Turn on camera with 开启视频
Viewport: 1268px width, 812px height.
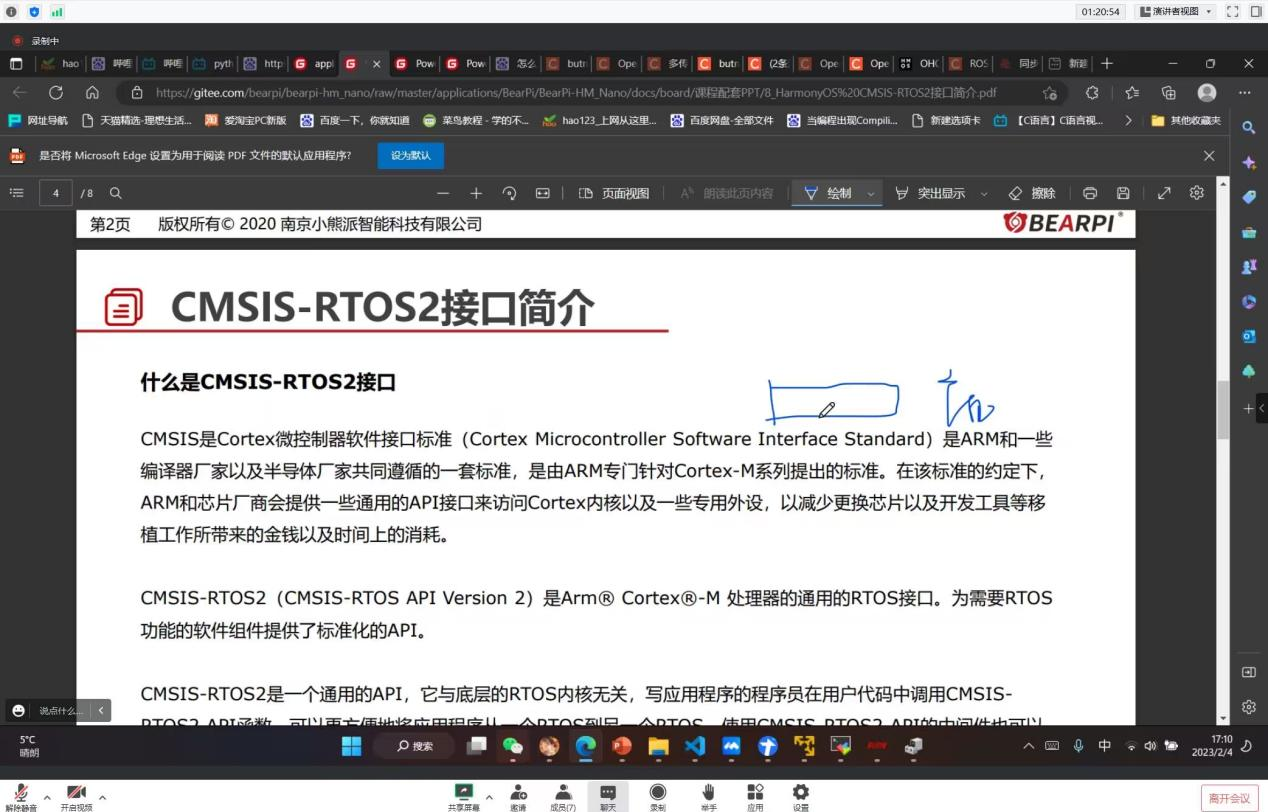click(x=75, y=793)
